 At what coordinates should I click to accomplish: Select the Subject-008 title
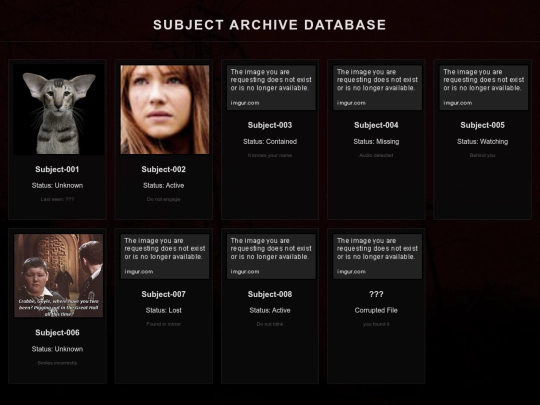tap(270, 294)
